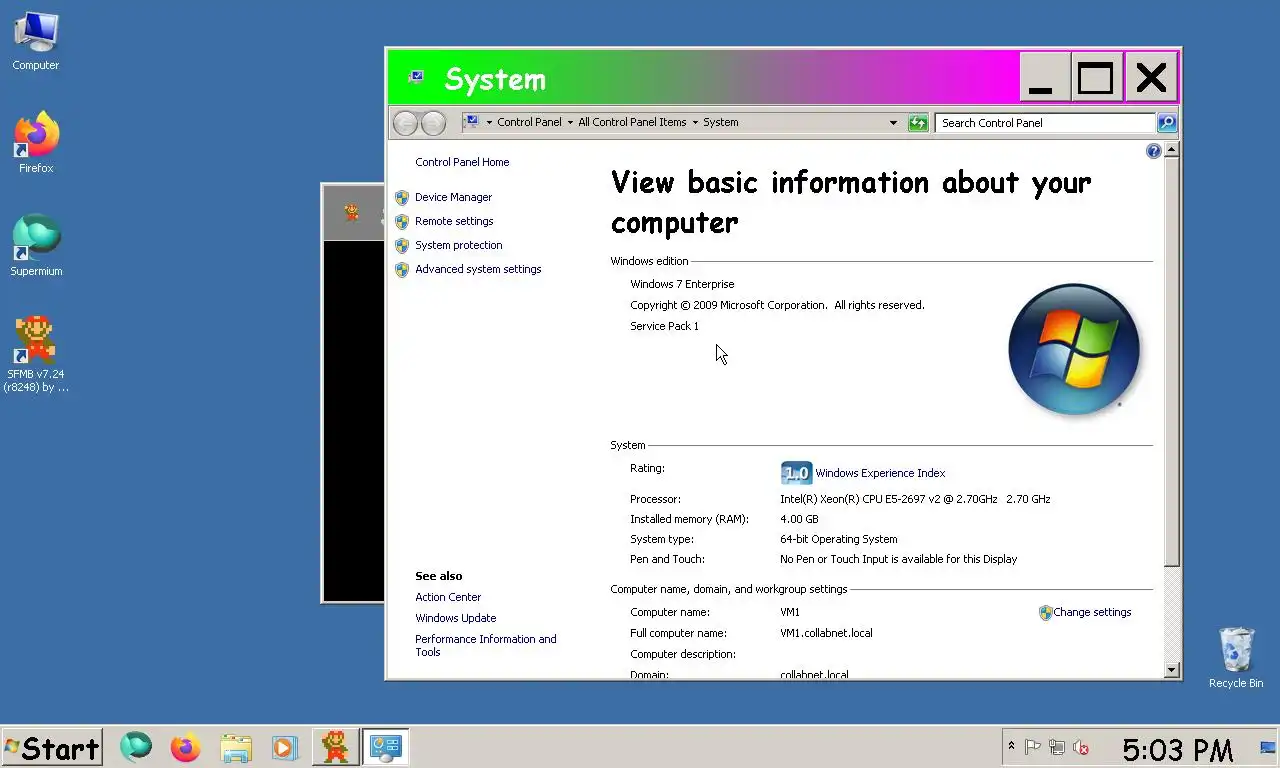Click the magnifier search button
Screen dimensions: 1280x768
click(x=1167, y=123)
